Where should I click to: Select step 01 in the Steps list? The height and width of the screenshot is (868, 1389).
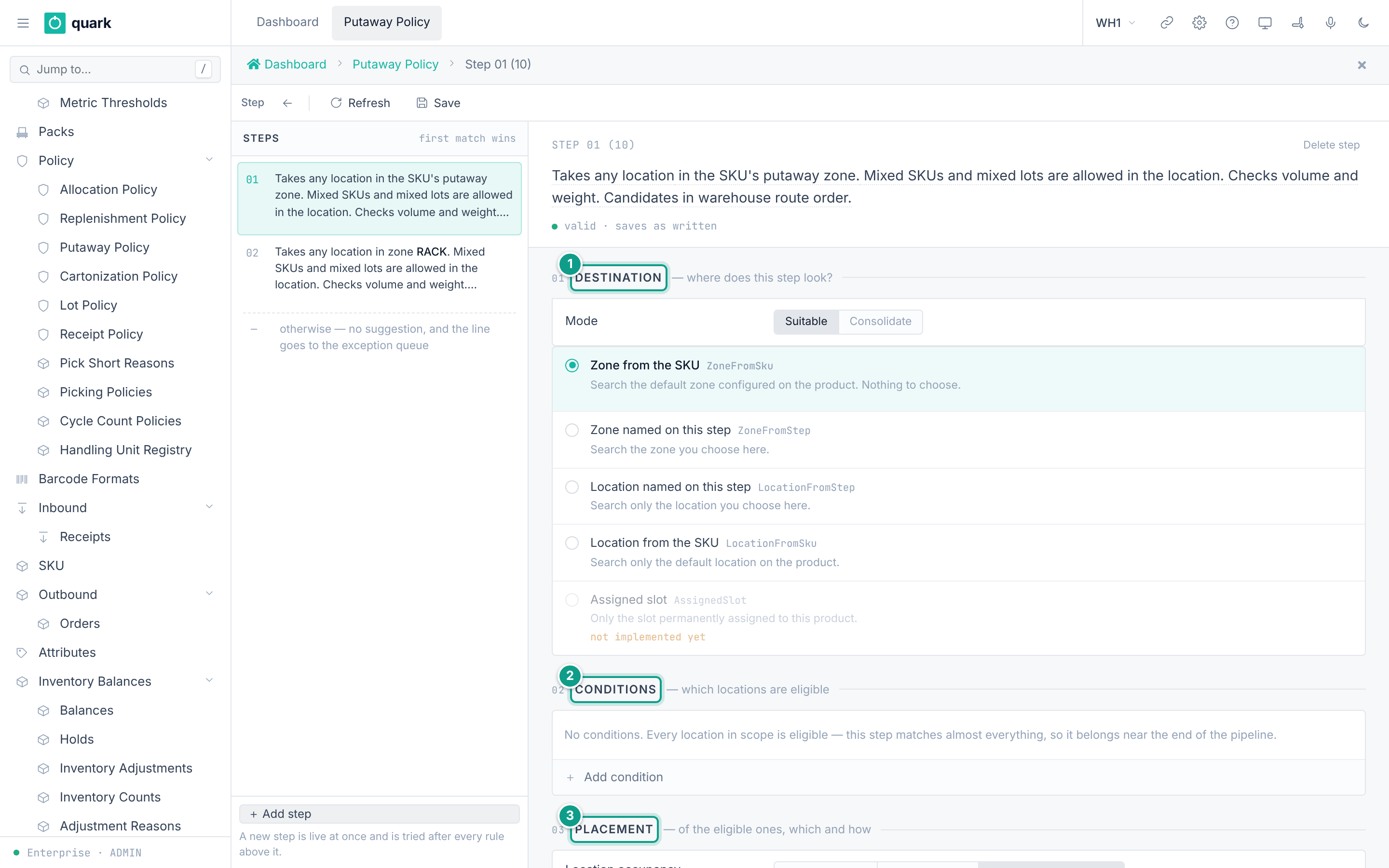tap(380, 198)
